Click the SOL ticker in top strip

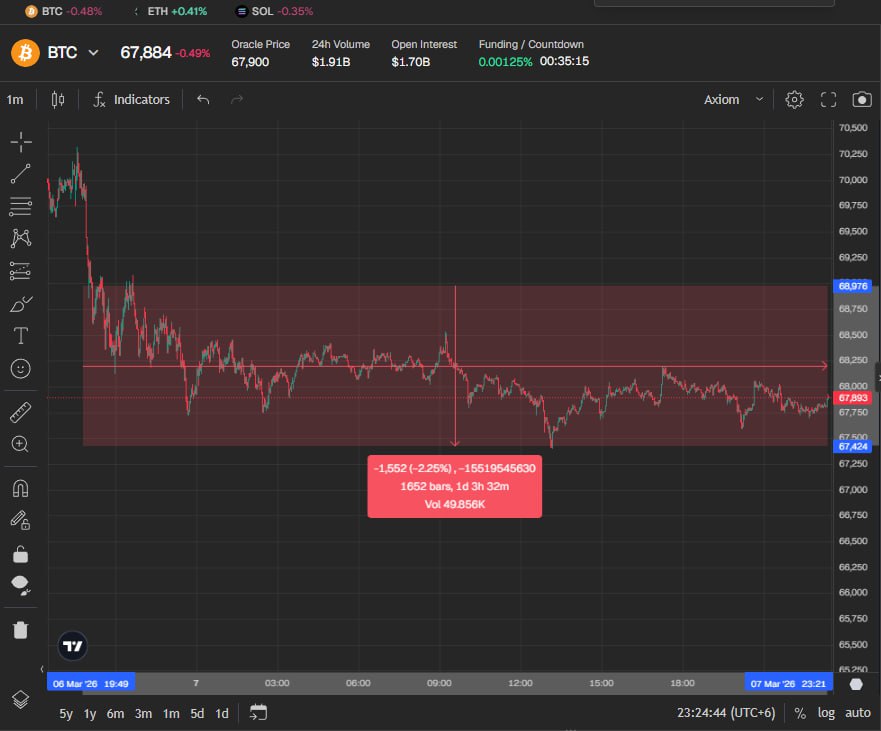point(274,11)
